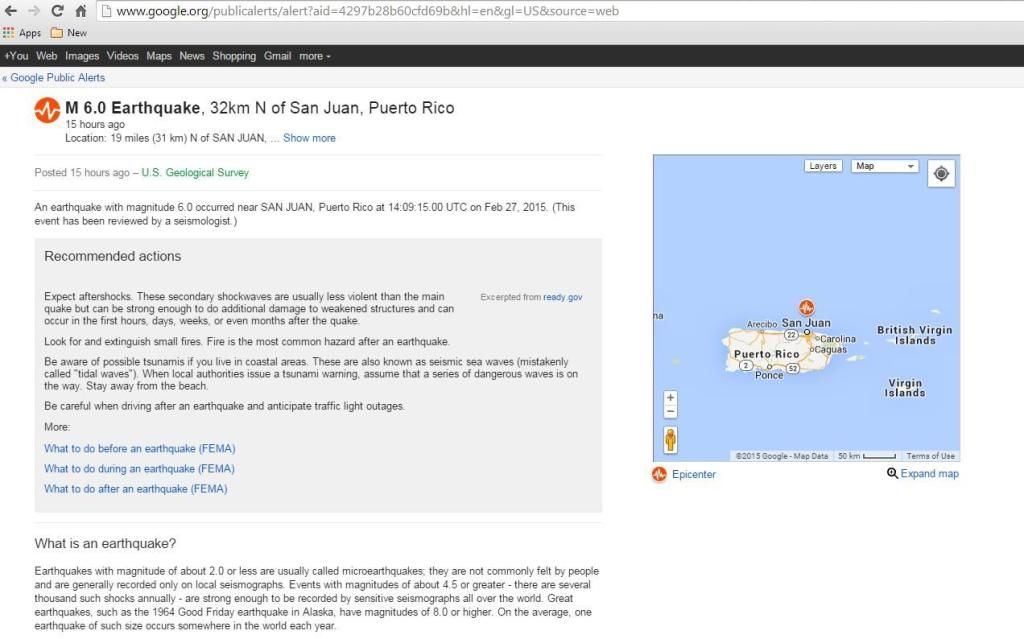Return to Google Public Alerts page
Image resolution: width=1024 pixels, height=639 pixels.
point(54,77)
